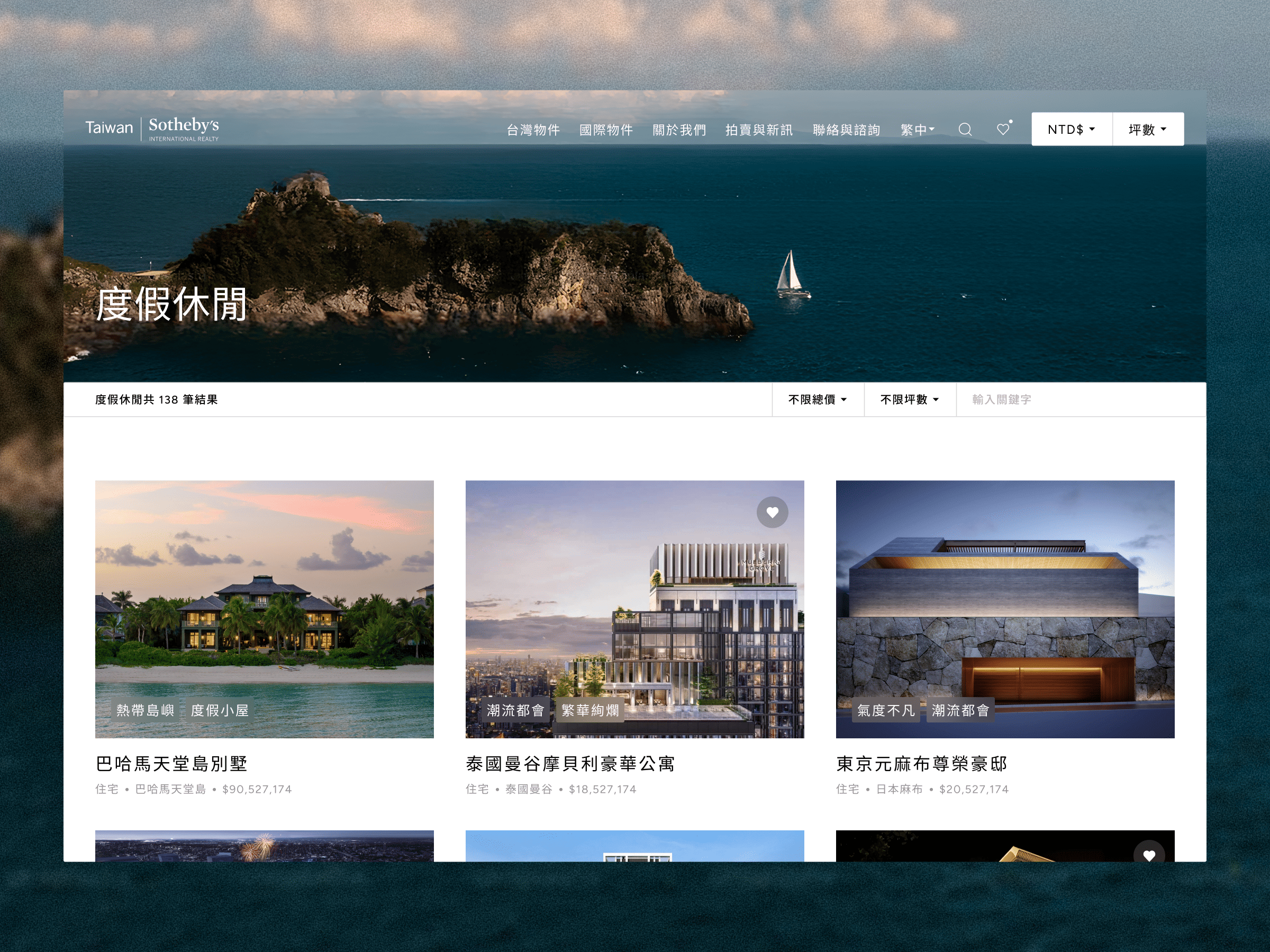Open the 台灣物件 menu item
The height and width of the screenshot is (952, 1270).
point(533,130)
